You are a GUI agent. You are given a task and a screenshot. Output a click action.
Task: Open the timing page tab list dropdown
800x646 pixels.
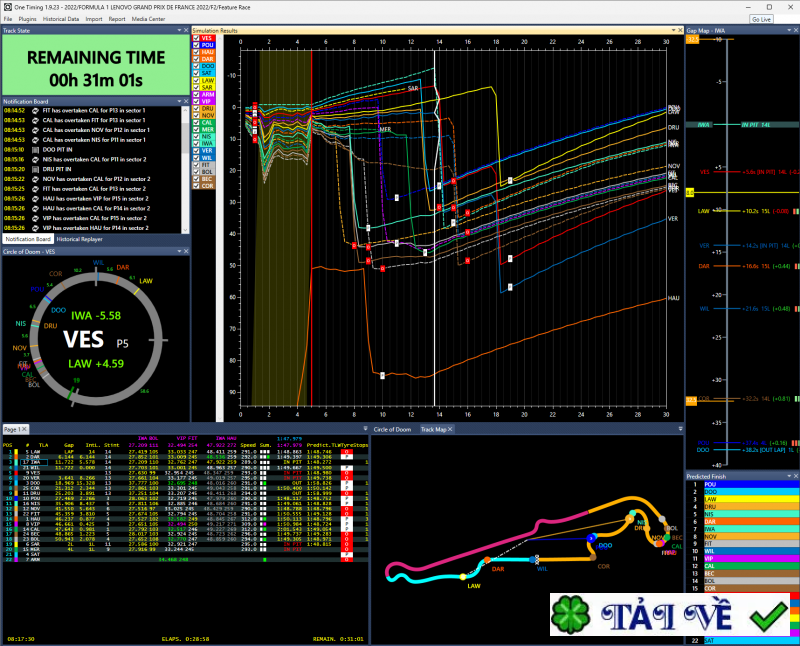(365, 429)
